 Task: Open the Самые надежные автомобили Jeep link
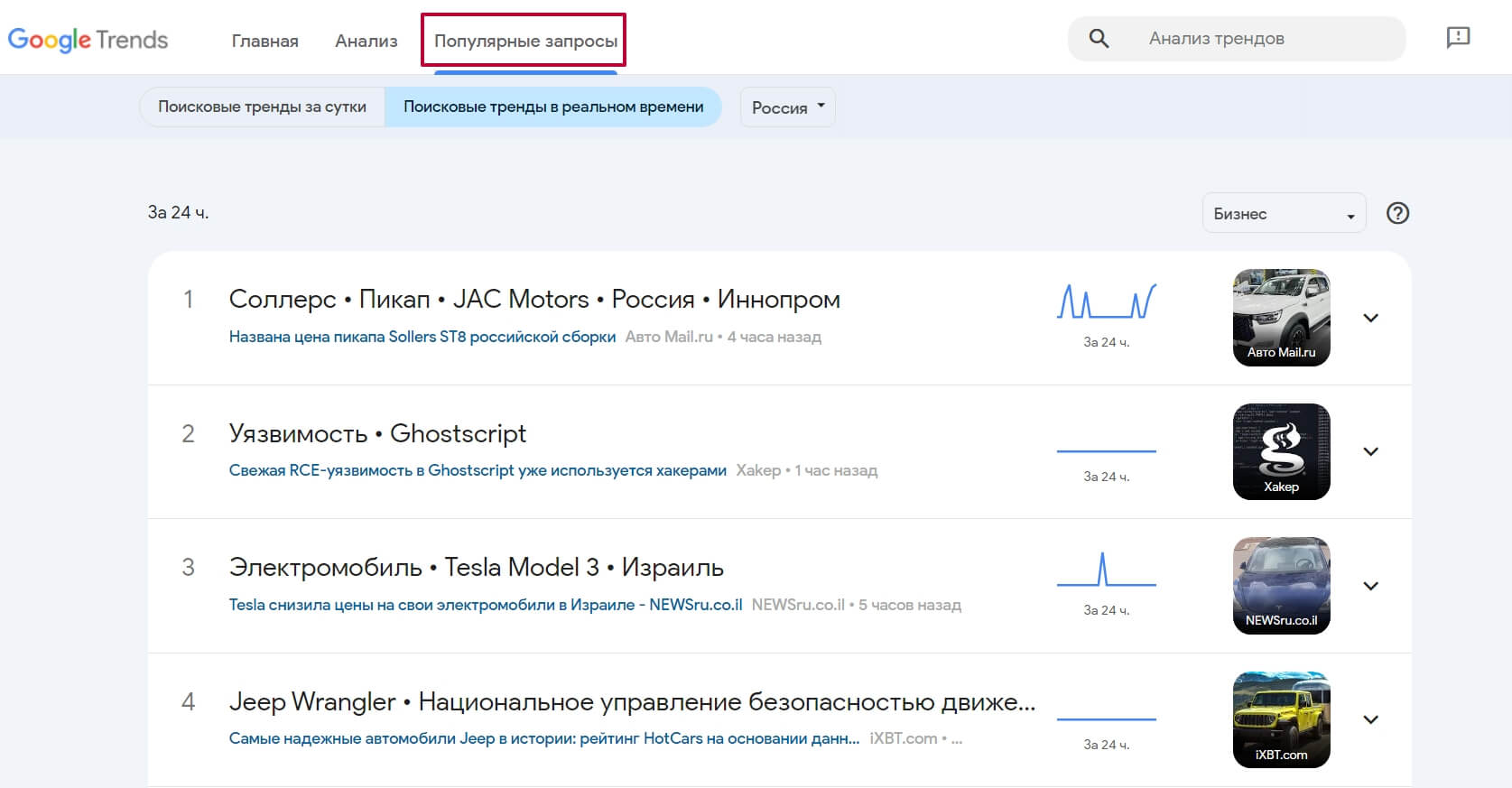pyautogui.click(x=543, y=738)
